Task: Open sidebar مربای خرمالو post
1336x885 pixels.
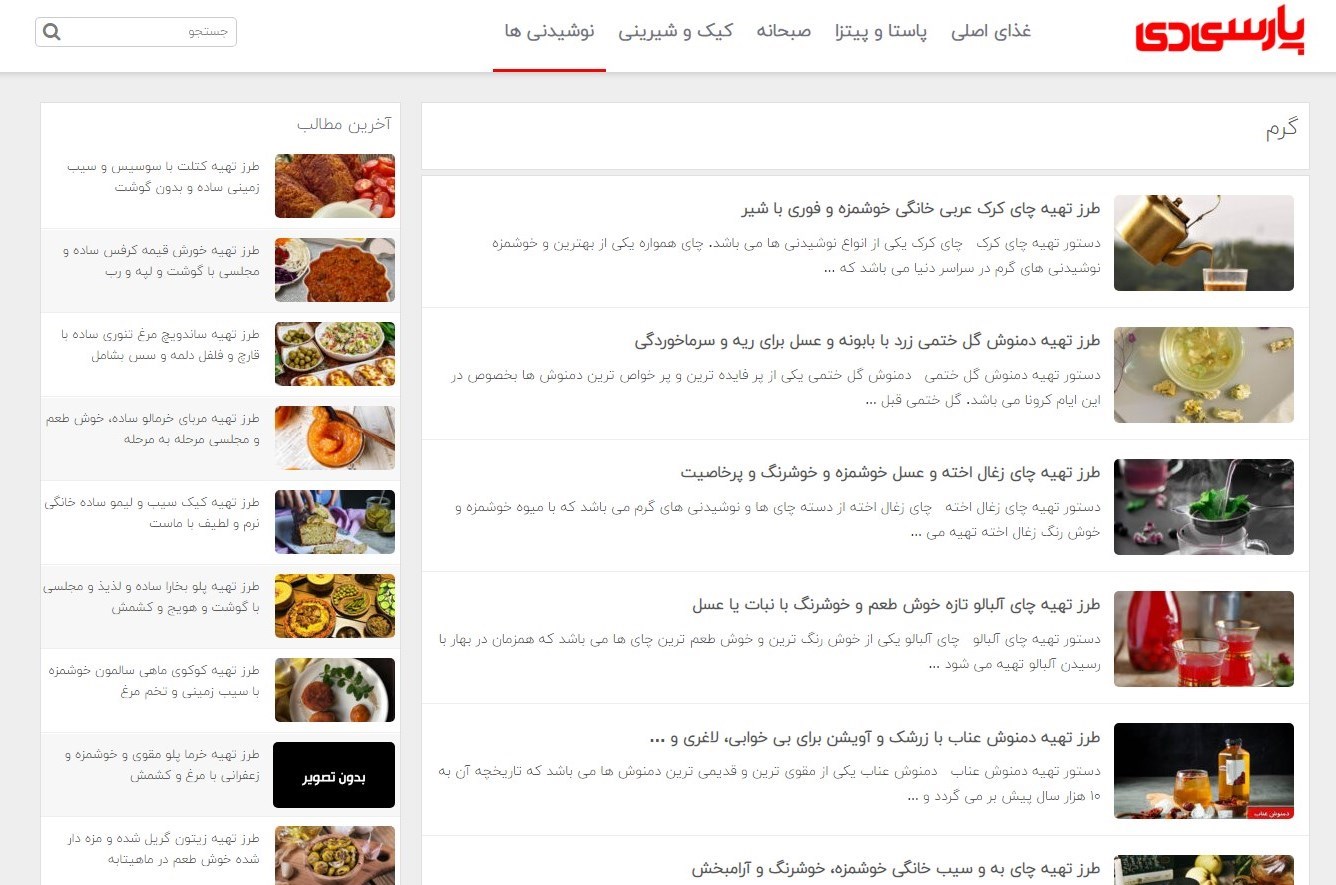Action: 153,428
